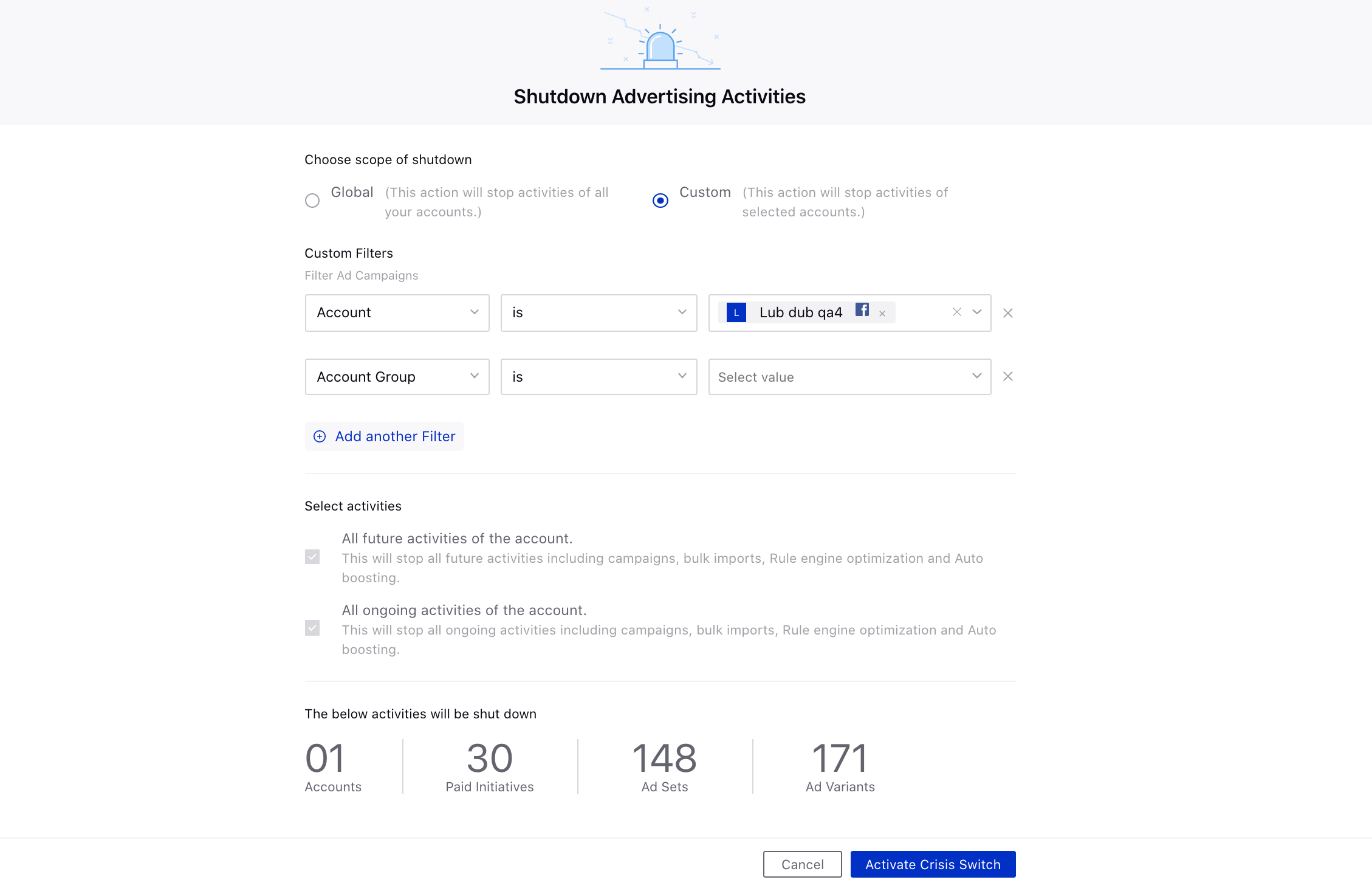Click the Activate Crisis Switch button
This screenshot has height=891, width=1372.
934,864
